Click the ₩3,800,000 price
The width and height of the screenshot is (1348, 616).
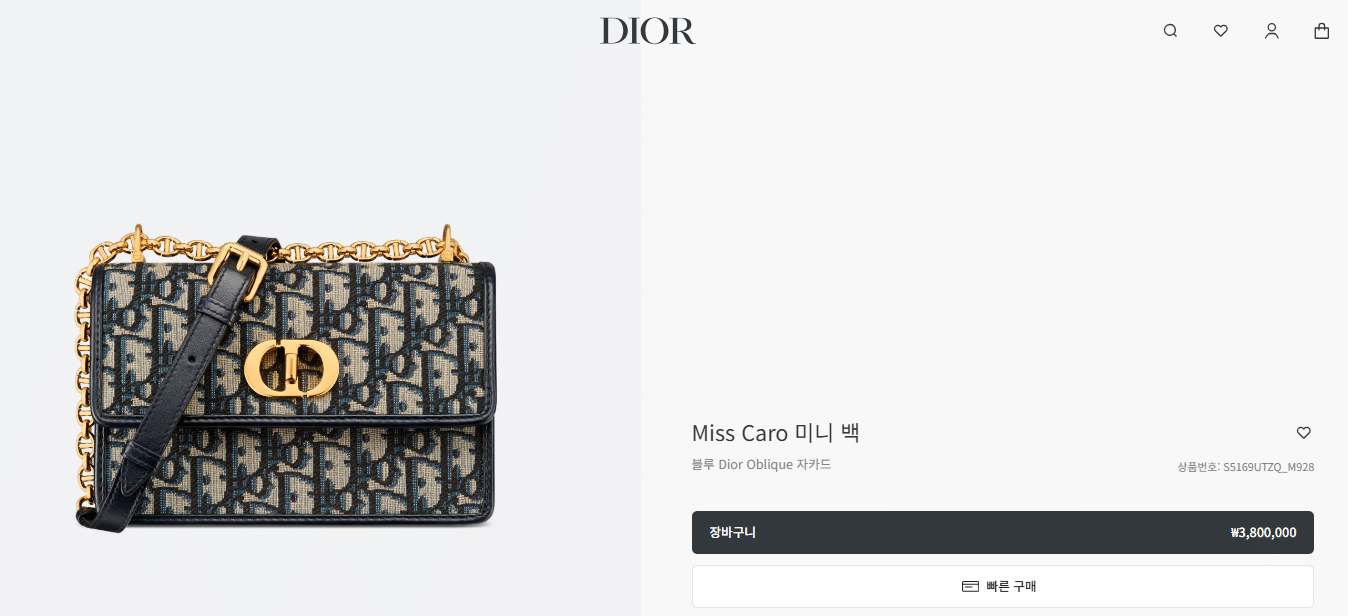coord(1263,533)
